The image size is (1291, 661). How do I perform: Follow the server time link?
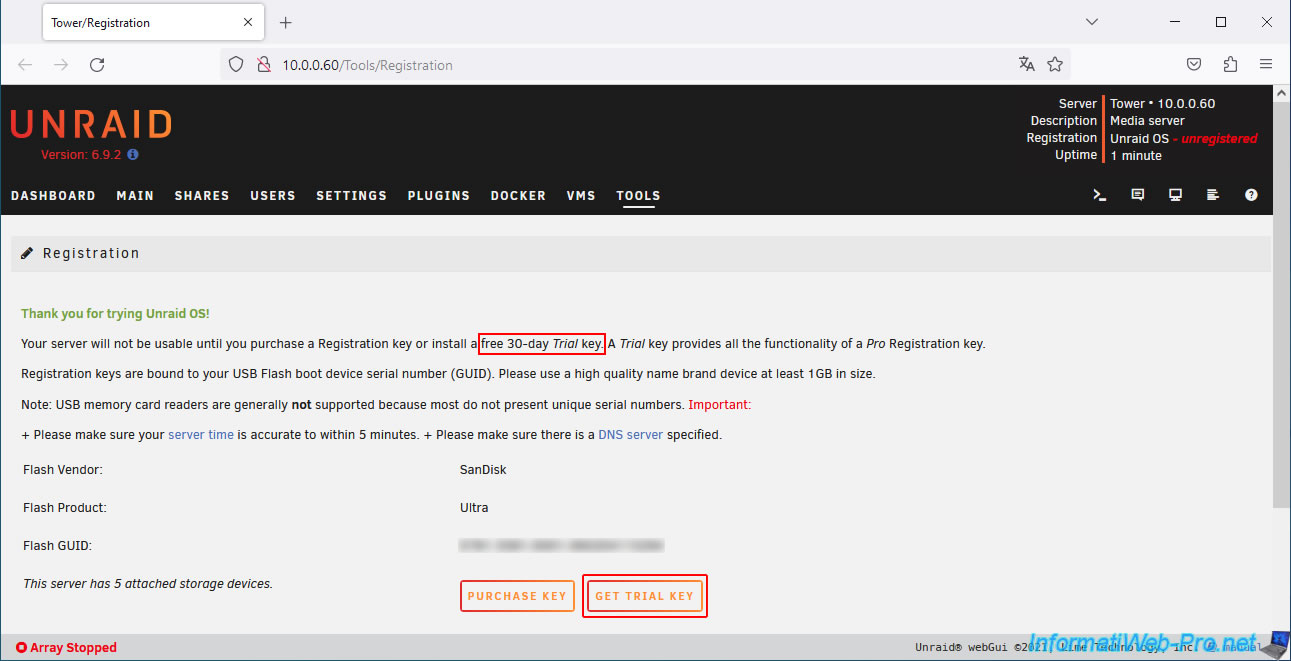tap(201, 435)
